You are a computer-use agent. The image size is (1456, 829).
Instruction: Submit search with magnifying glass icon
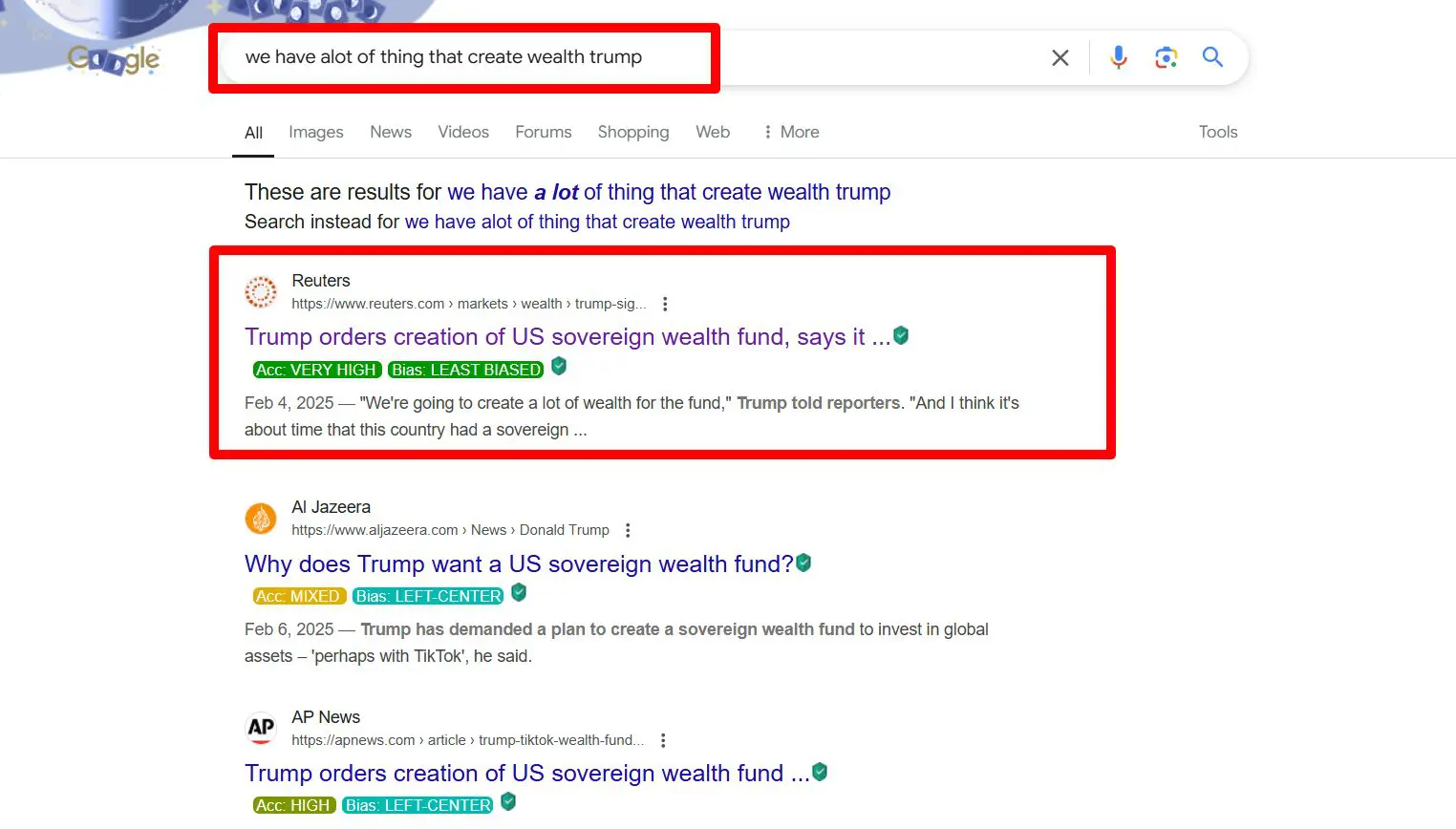[x=1212, y=57]
